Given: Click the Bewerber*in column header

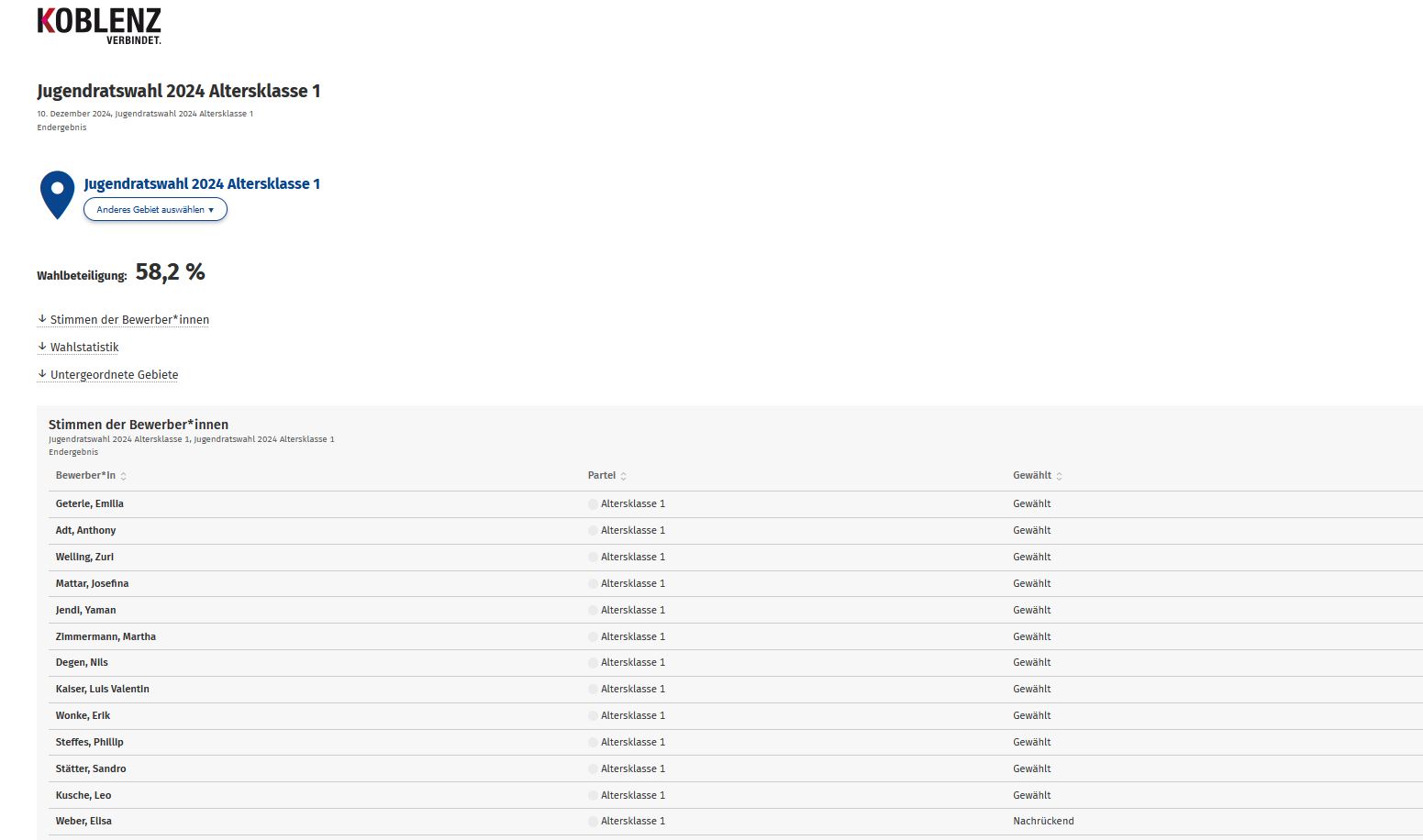Looking at the screenshot, I should (85, 475).
